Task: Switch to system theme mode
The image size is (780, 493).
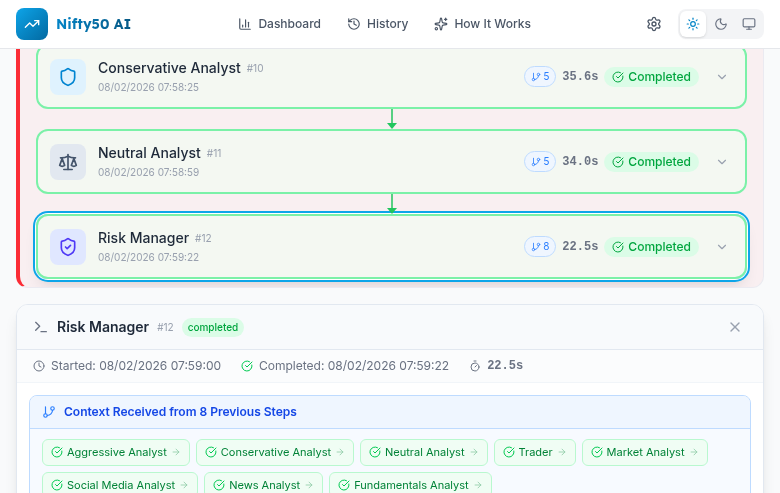Action: point(748,24)
